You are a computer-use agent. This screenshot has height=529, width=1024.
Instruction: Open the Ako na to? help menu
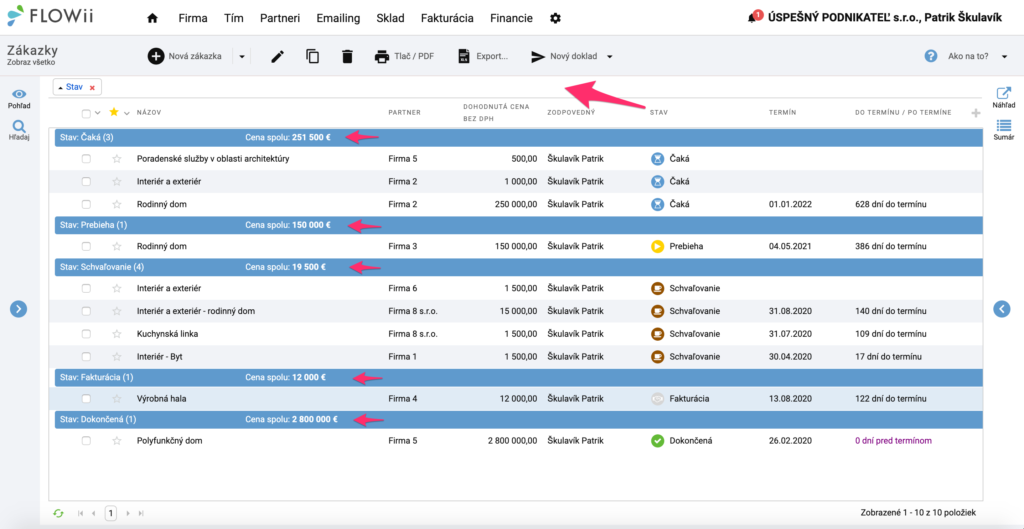click(966, 57)
